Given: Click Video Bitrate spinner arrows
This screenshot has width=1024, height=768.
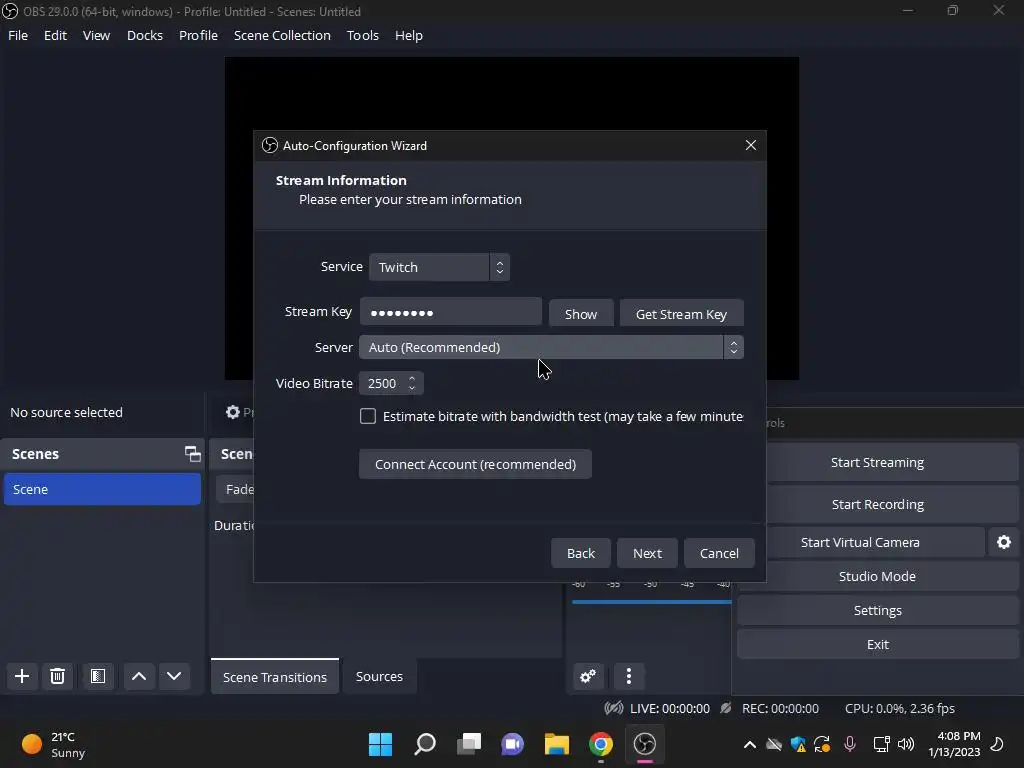Looking at the screenshot, I should pyautogui.click(x=412, y=383).
